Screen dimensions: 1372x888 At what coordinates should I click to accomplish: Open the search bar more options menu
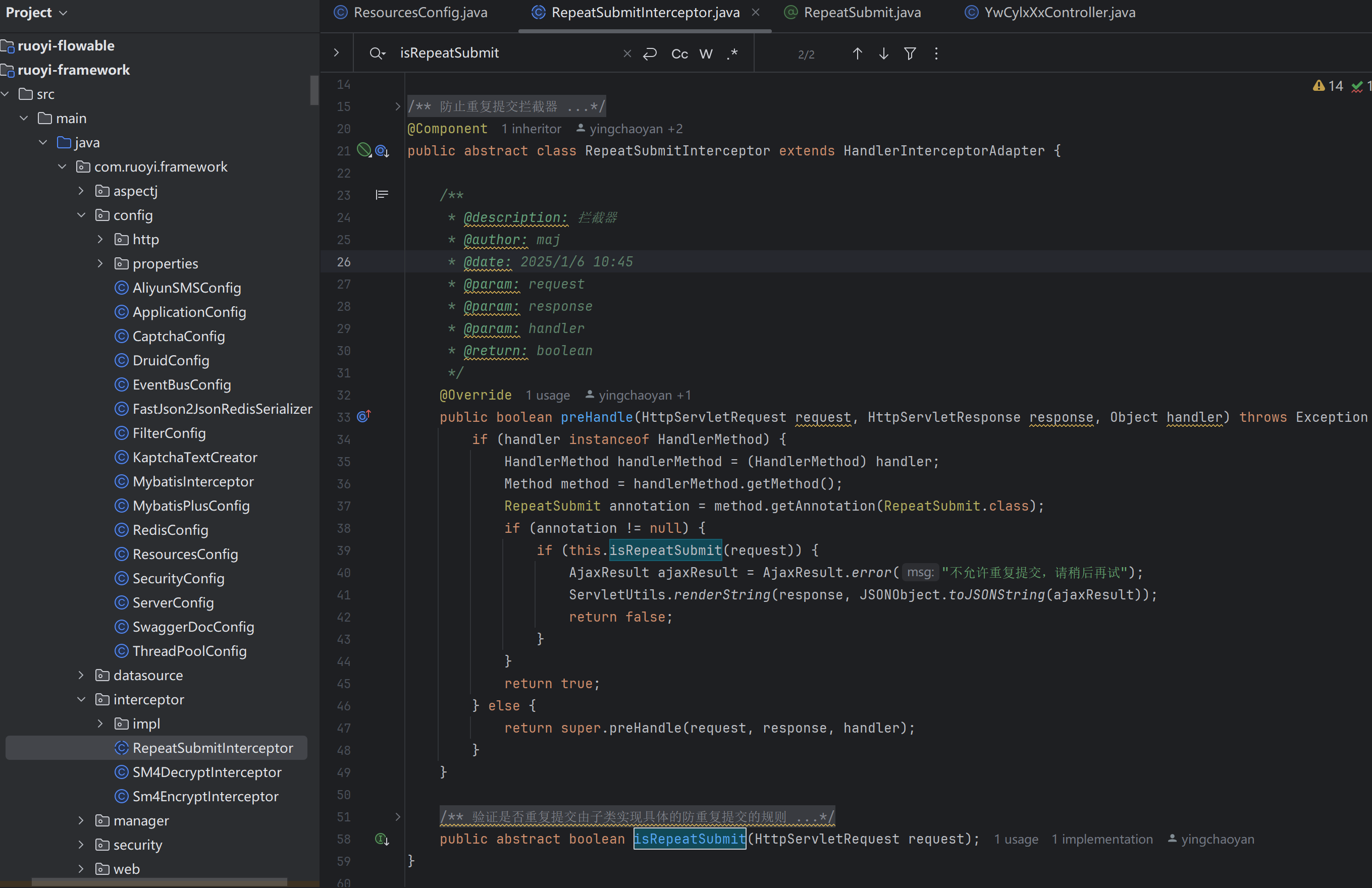click(x=935, y=53)
